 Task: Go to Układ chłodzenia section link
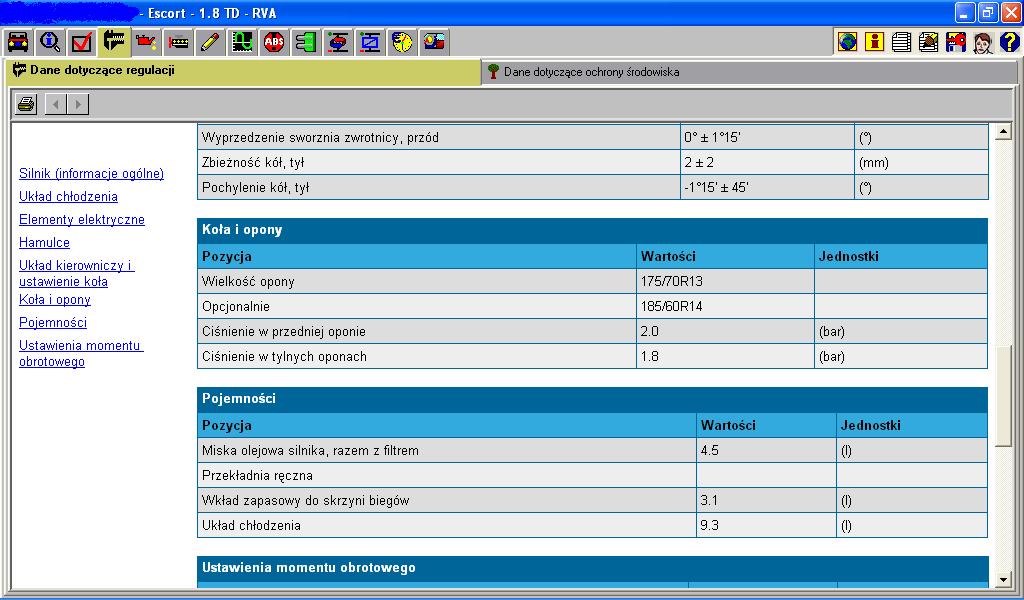coord(68,197)
